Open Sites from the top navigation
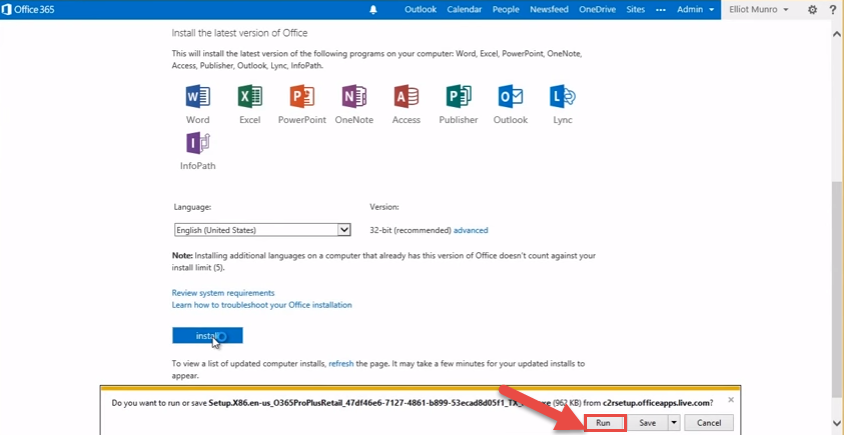The image size is (844, 435). (636, 9)
